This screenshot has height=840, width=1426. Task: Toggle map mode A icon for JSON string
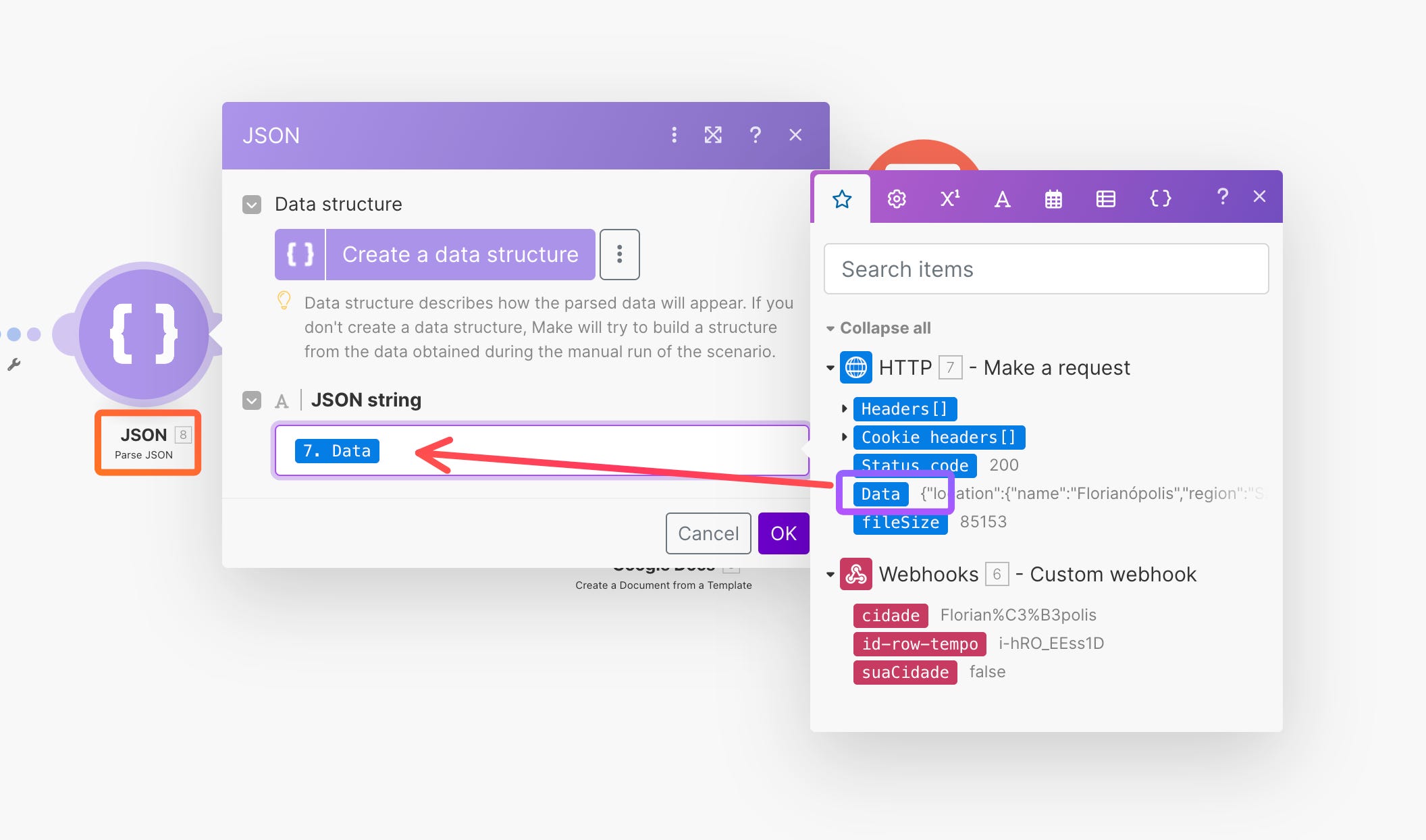tap(282, 401)
